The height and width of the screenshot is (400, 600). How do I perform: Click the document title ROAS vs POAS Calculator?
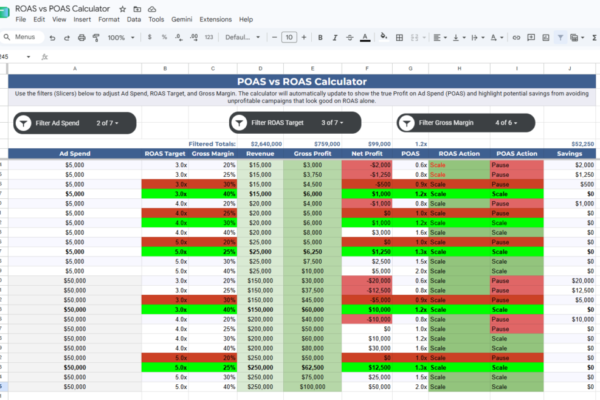pyautogui.click(x=62, y=8)
